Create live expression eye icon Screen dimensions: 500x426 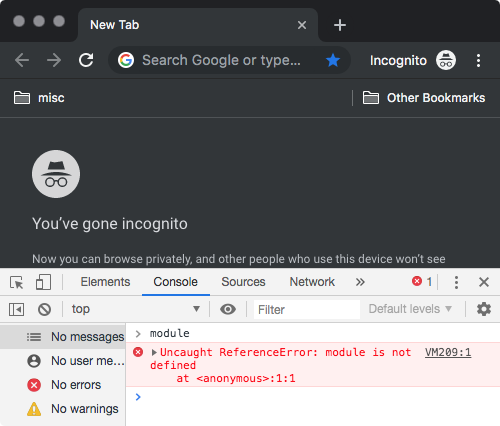228,309
